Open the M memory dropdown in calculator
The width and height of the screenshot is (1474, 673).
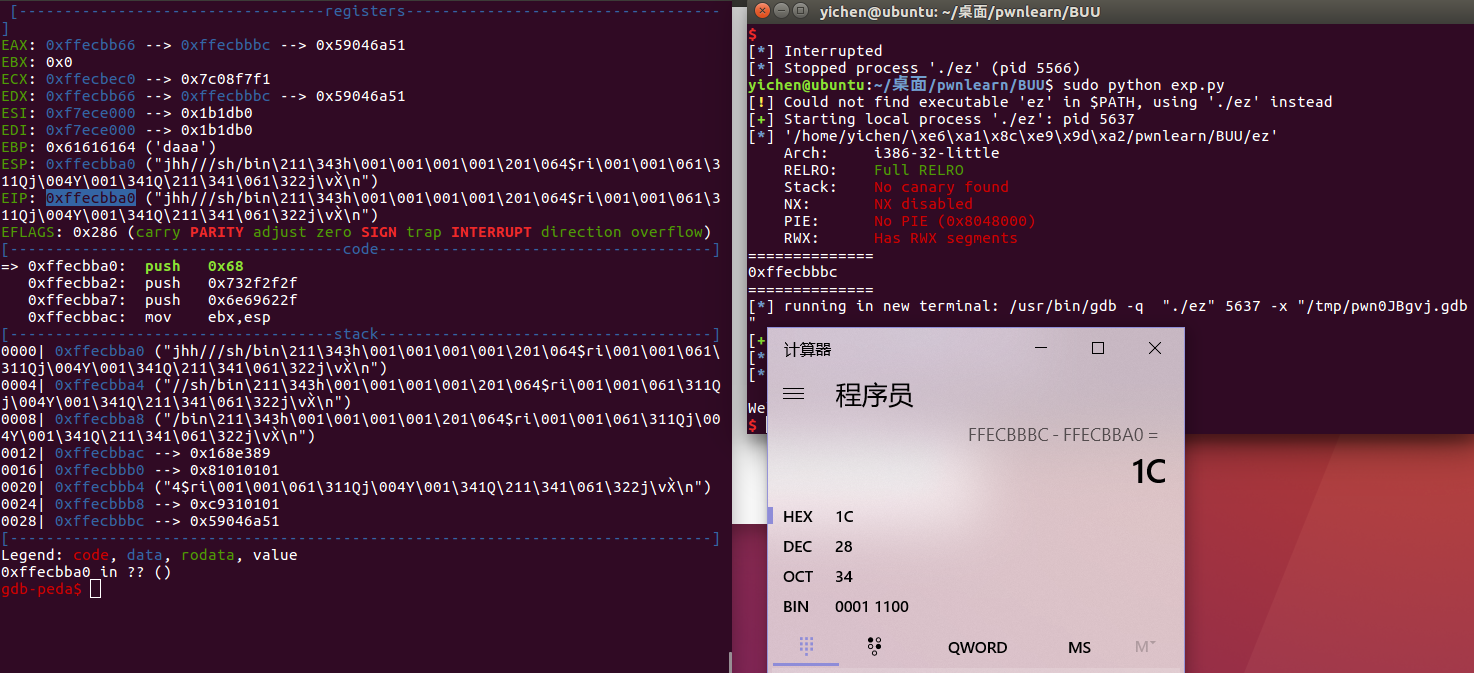tap(1145, 647)
